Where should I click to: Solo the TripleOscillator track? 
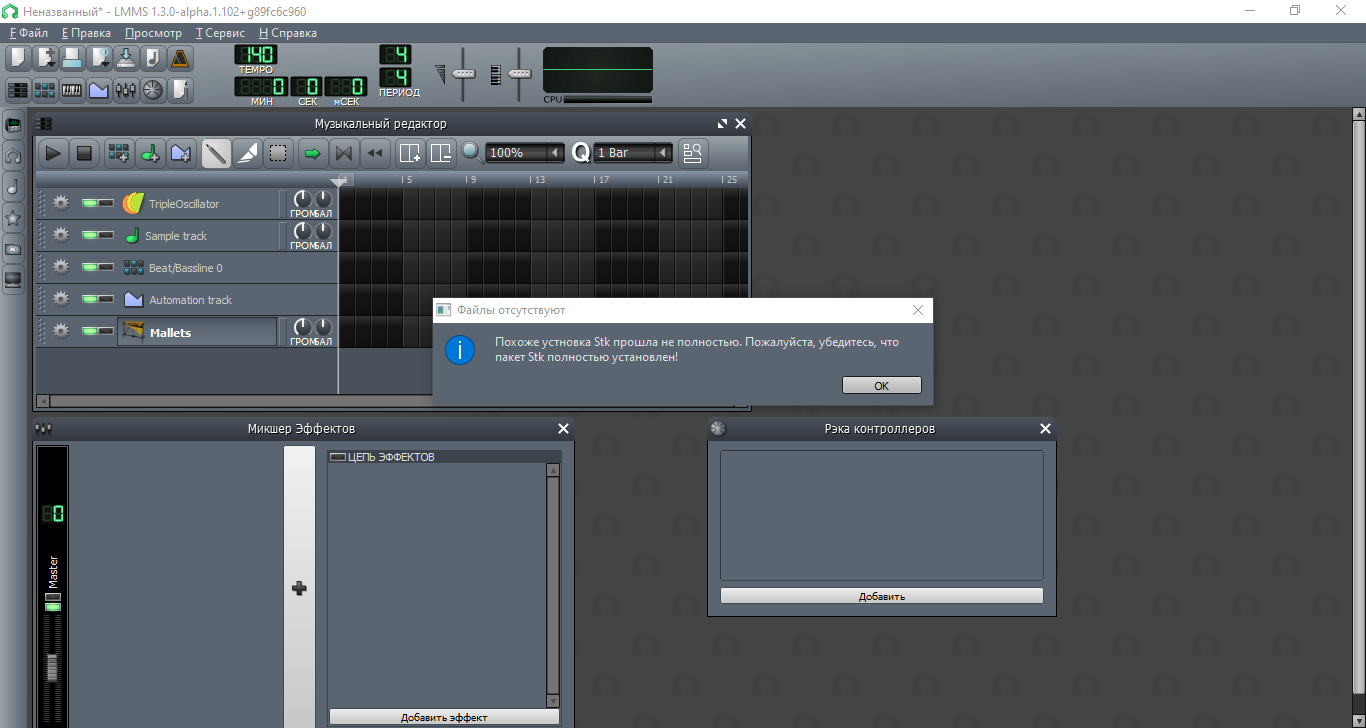tap(106, 204)
